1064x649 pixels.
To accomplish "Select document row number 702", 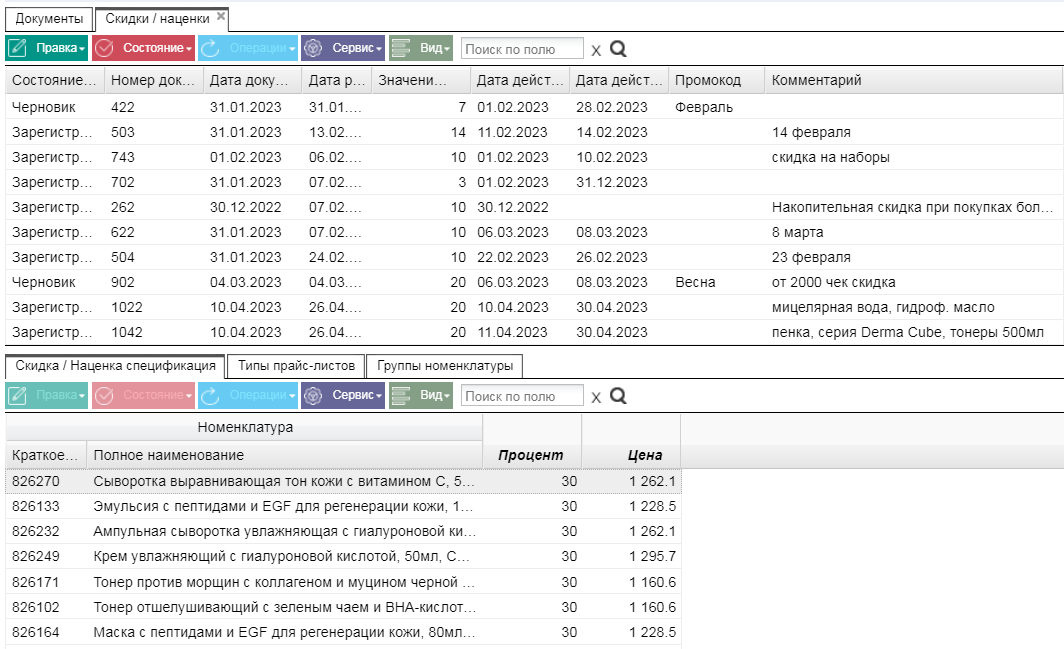I will tap(534, 182).
